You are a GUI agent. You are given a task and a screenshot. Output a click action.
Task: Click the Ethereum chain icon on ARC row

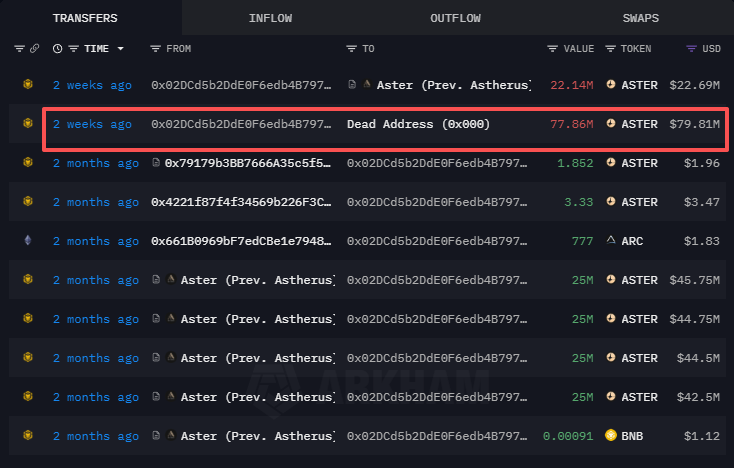[x=27, y=241]
